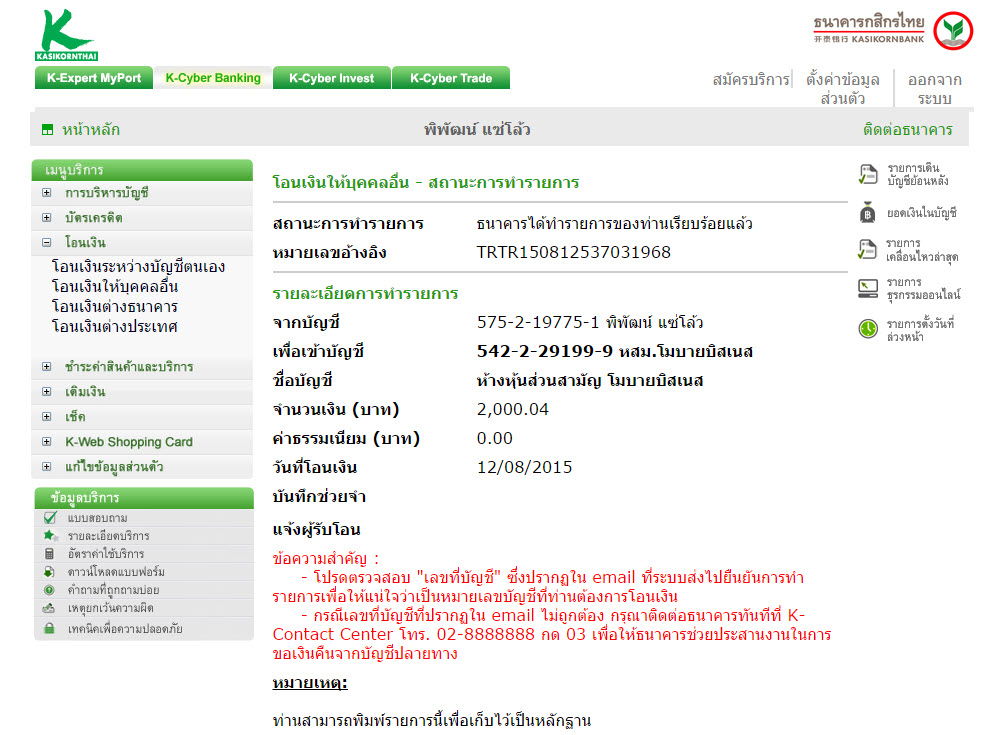Open ดาวน์โหลดแบบฟอร์ม link text

[x=116, y=571]
